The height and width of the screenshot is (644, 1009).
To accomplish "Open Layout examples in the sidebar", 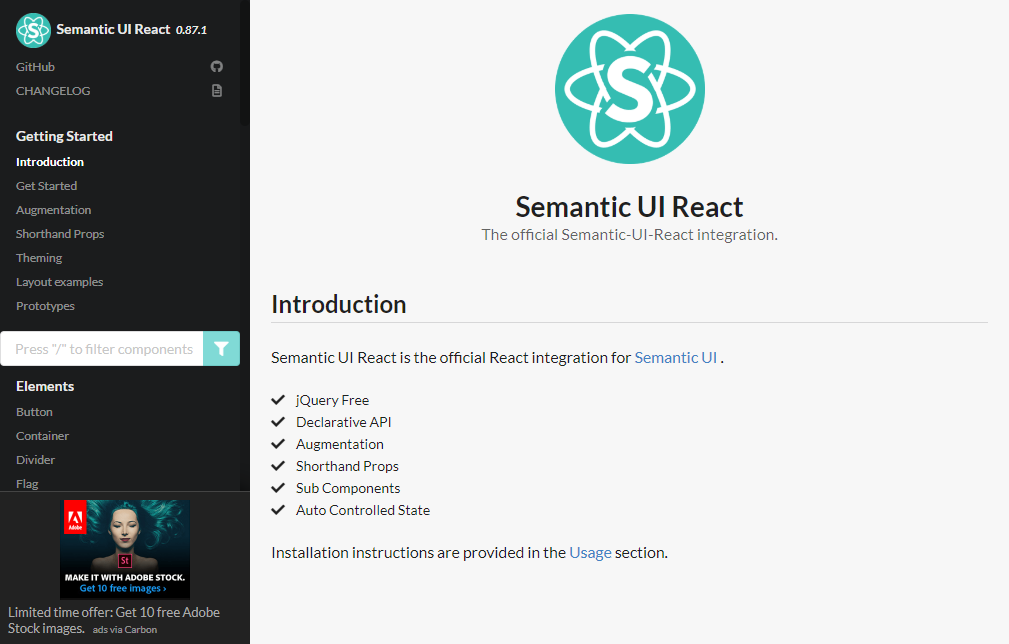I will (59, 282).
